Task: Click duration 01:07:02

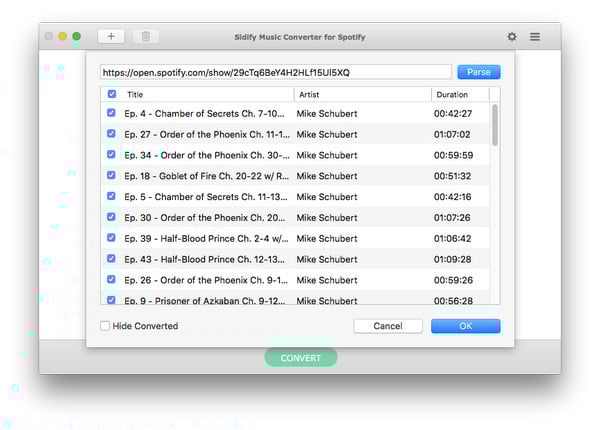Action: pyautogui.click(x=452, y=135)
